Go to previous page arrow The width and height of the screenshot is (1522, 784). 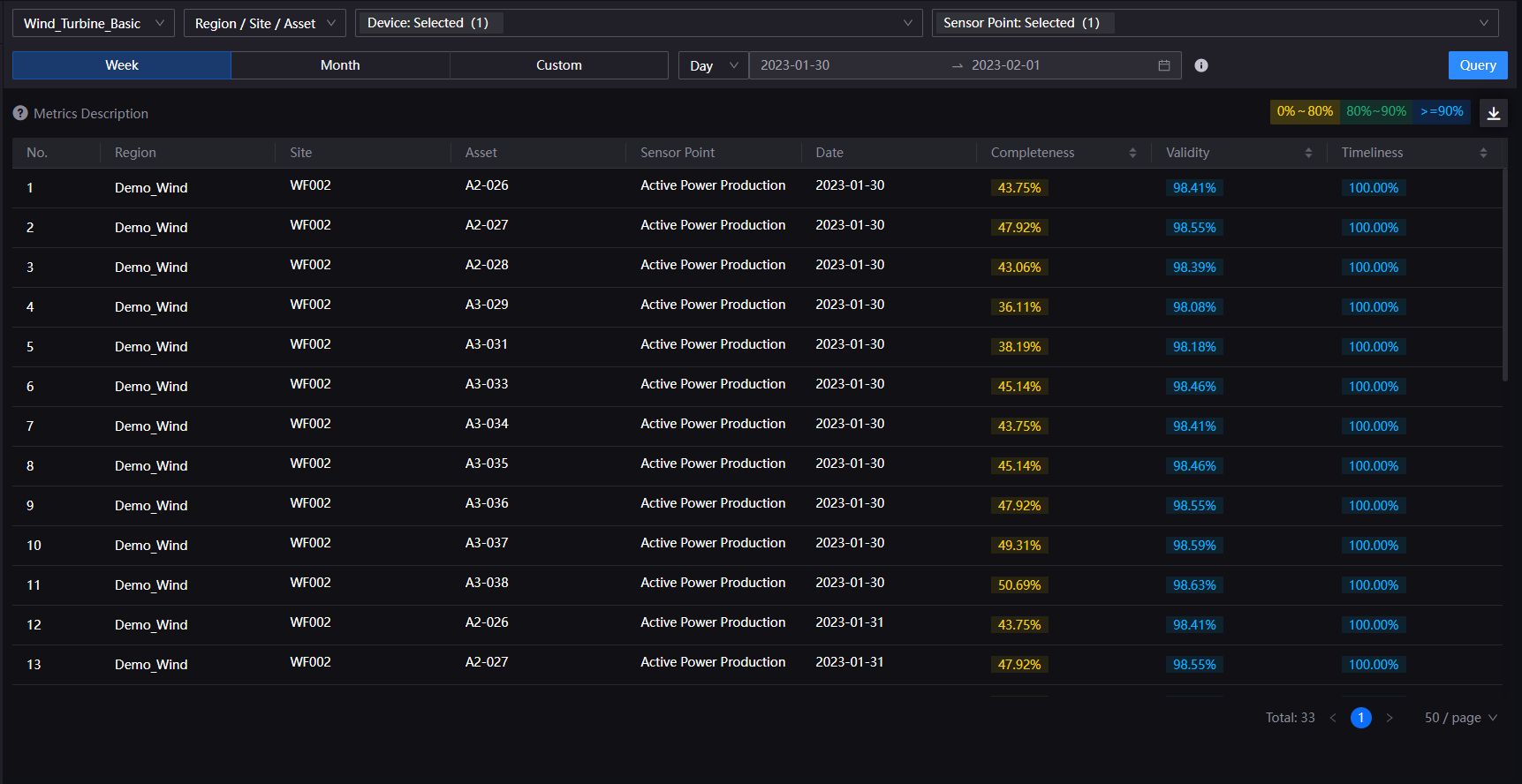point(1333,718)
